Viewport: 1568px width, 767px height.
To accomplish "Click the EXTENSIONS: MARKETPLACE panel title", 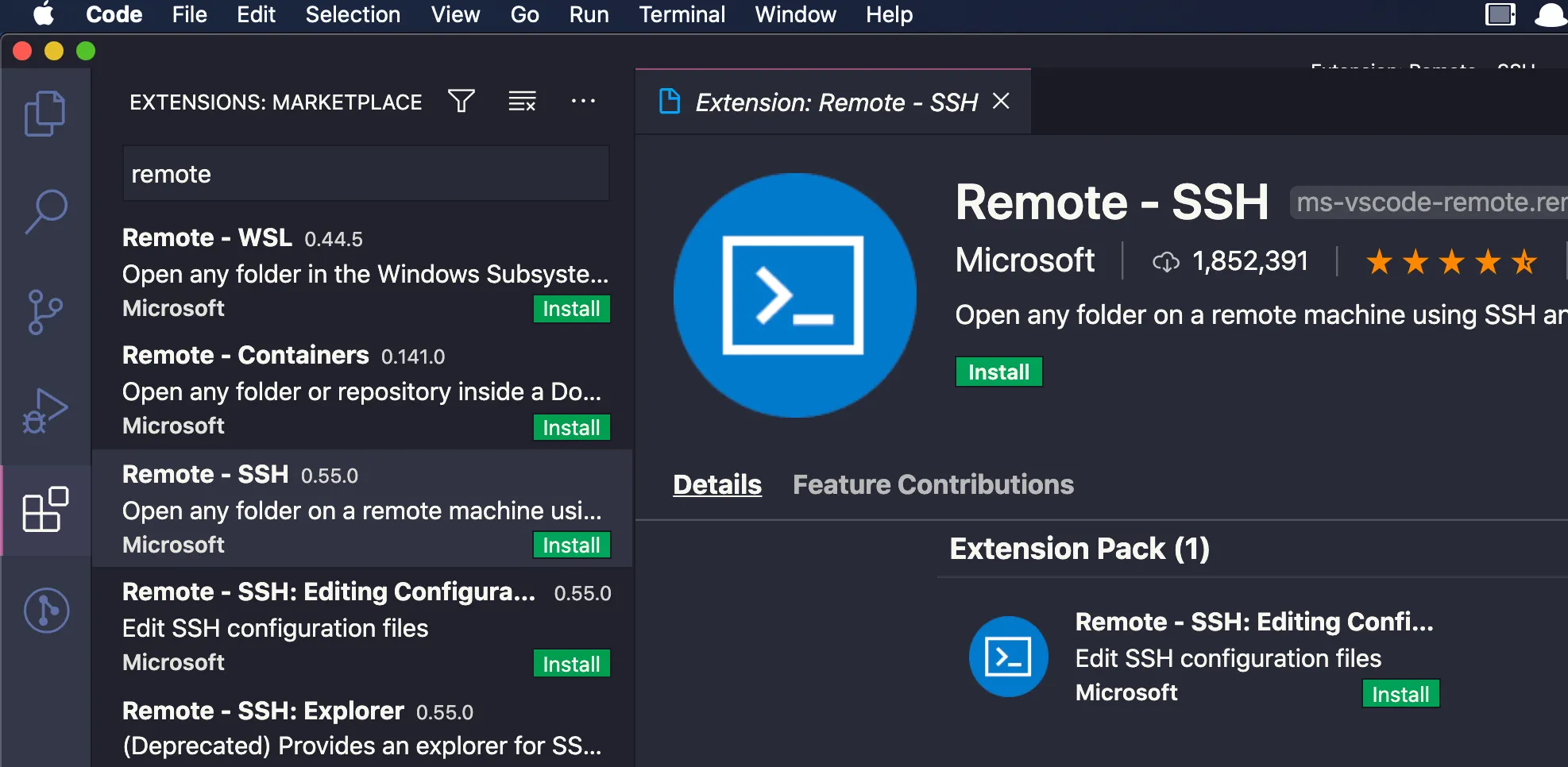I will tap(276, 102).
